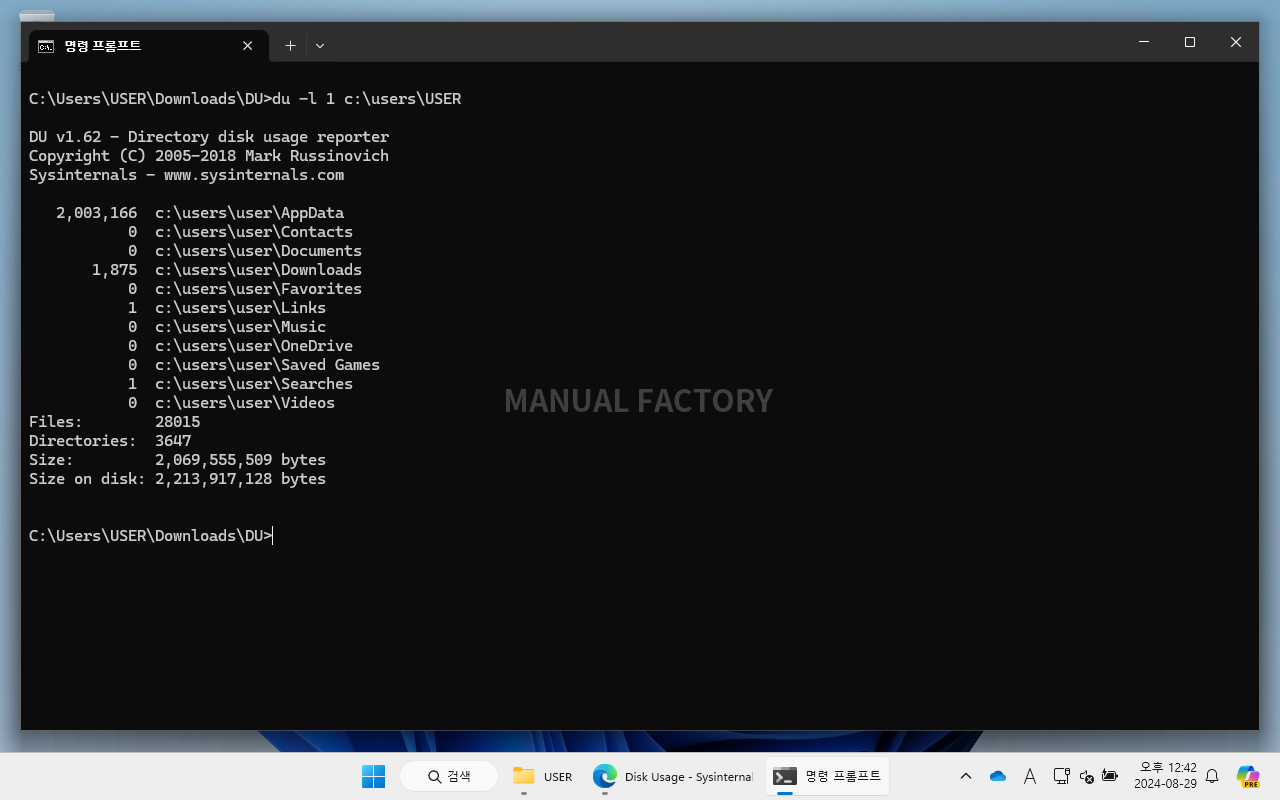
Task: Expand the new tab profile dropdown
Action: pyautogui.click(x=320, y=45)
